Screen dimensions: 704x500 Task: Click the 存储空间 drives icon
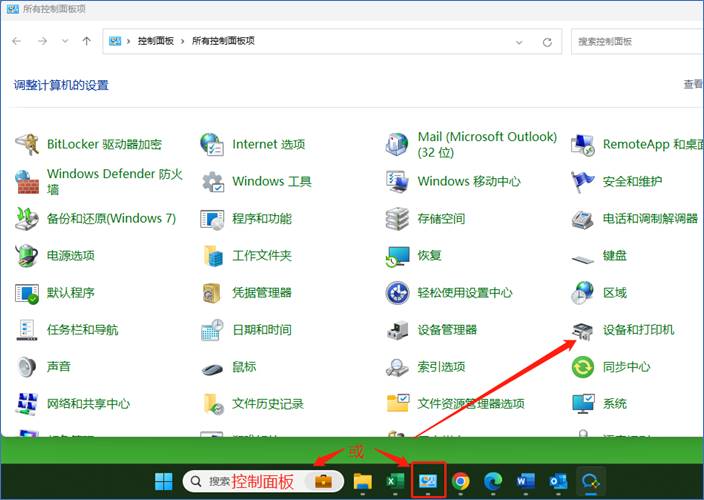[x=397, y=219]
